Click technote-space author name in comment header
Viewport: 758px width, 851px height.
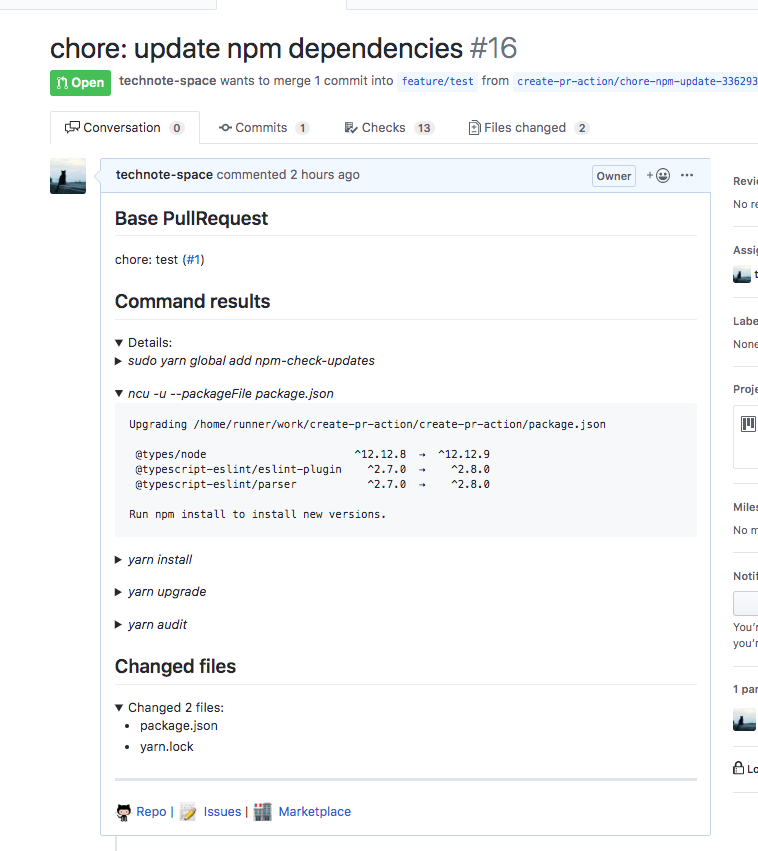point(164,175)
